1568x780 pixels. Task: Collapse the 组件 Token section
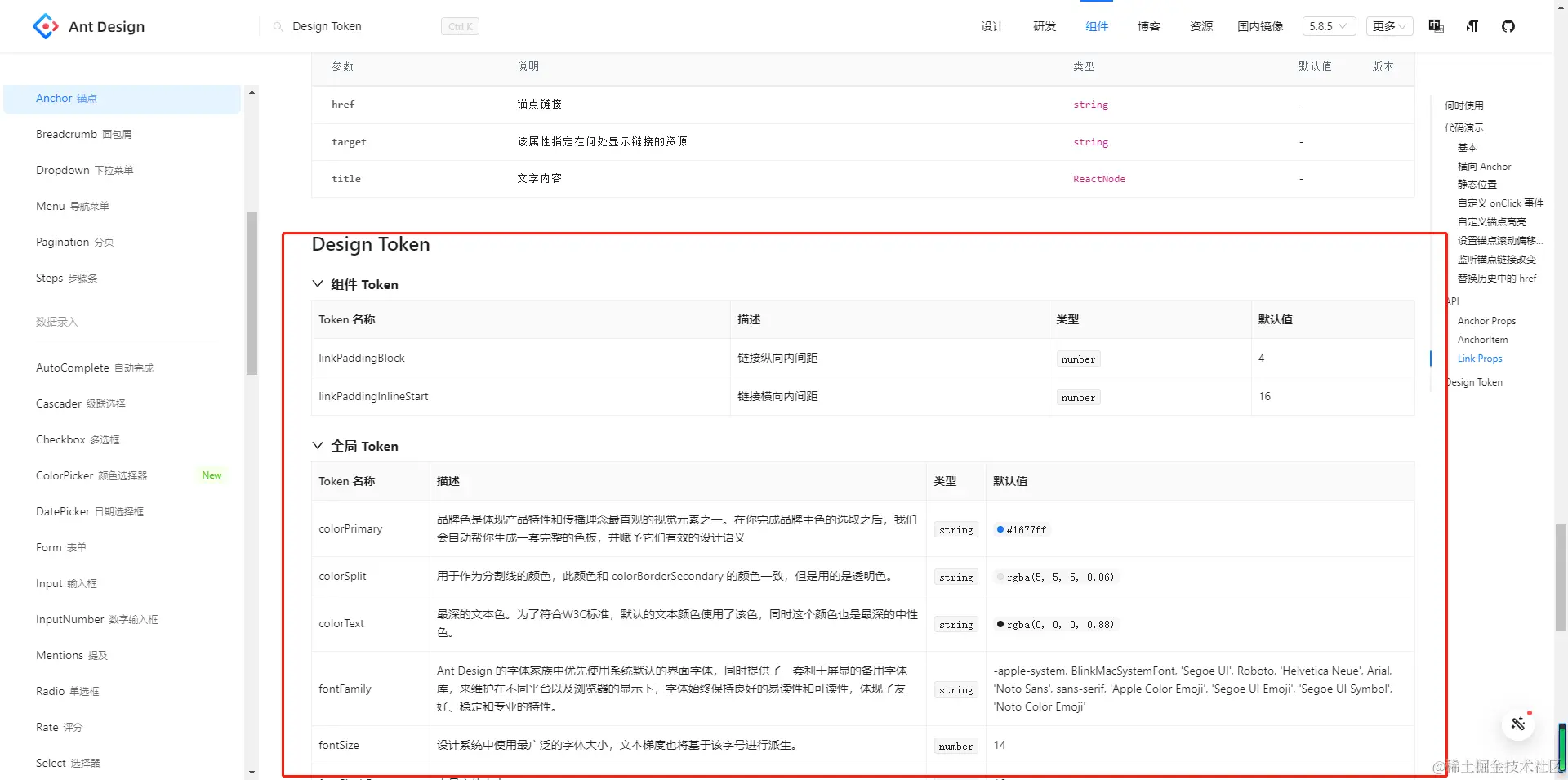pos(318,283)
